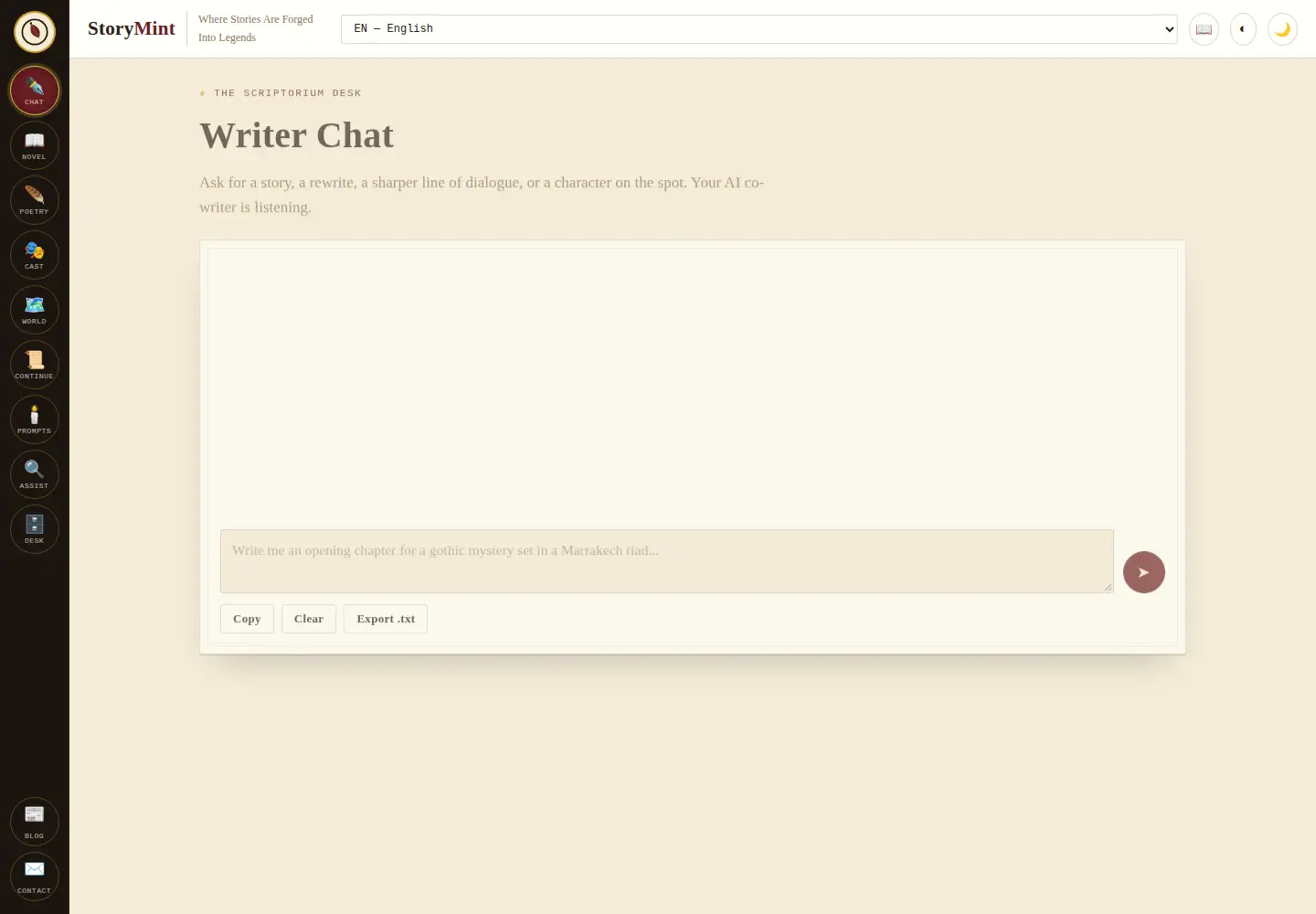1316x914 pixels.
Task: Open the Novel section in the sidebar
Action: click(x=35, y=145)
